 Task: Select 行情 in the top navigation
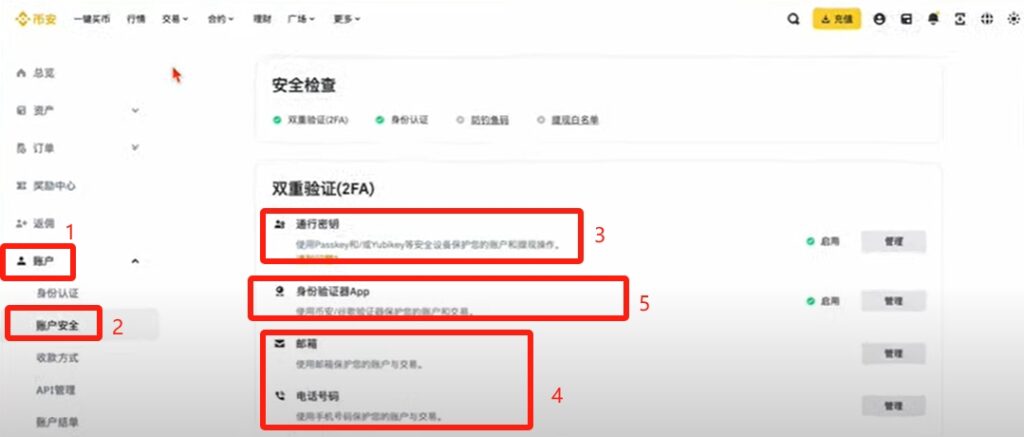136,20
